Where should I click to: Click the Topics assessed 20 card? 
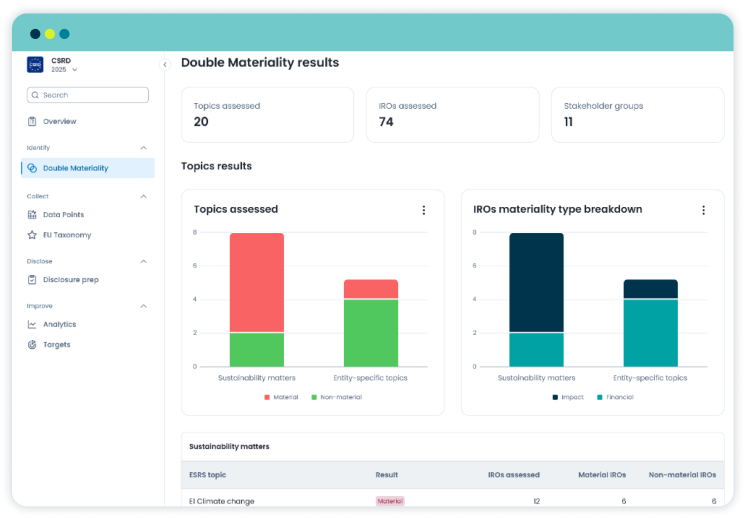tap(267, 115)
